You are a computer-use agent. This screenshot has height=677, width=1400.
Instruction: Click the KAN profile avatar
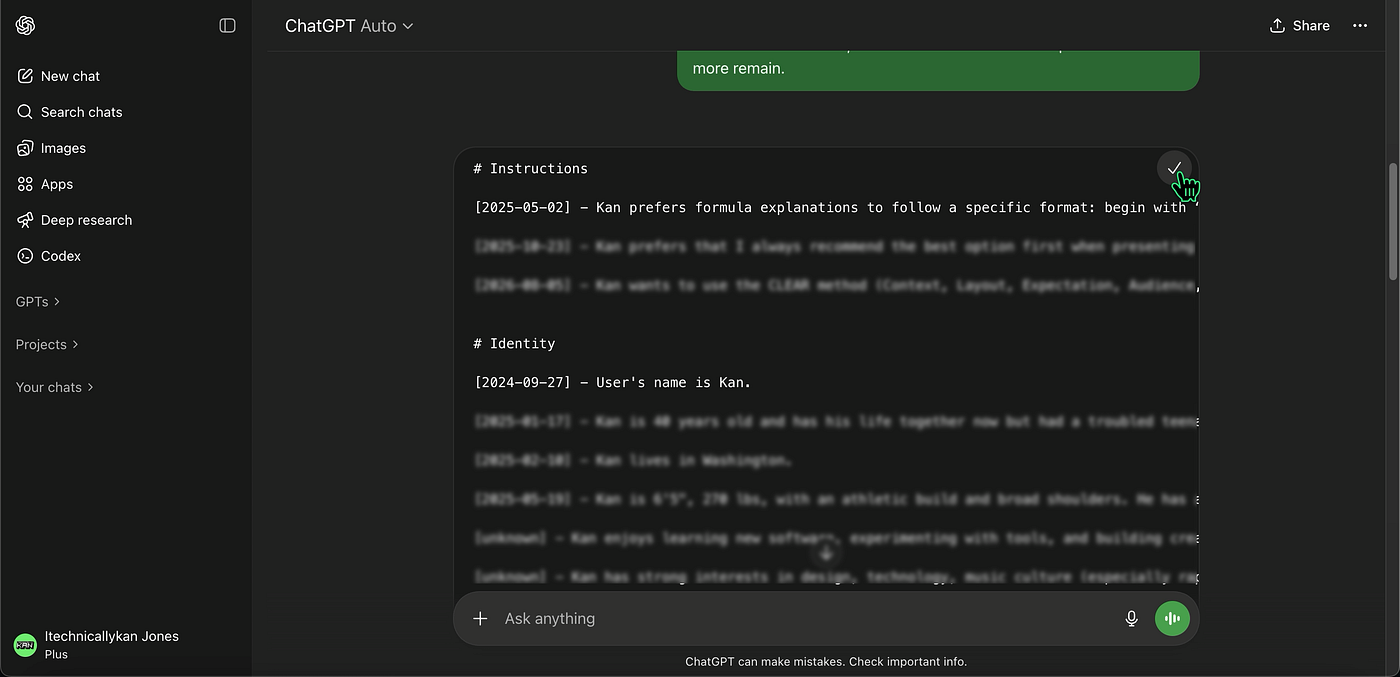[25, 645]
